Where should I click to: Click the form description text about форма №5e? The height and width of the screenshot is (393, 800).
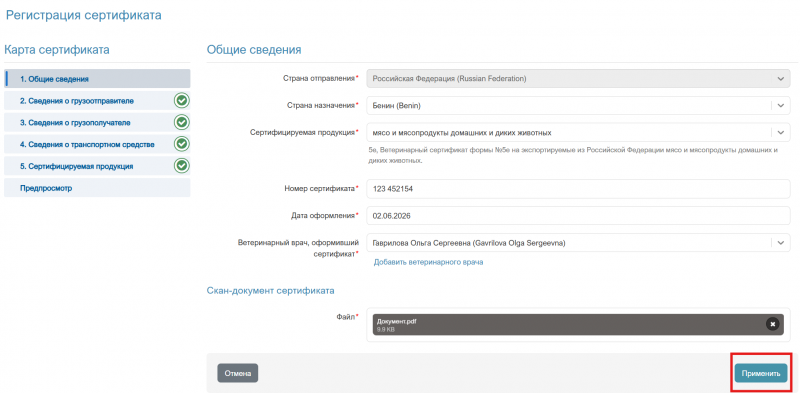(x=572, y=155)
